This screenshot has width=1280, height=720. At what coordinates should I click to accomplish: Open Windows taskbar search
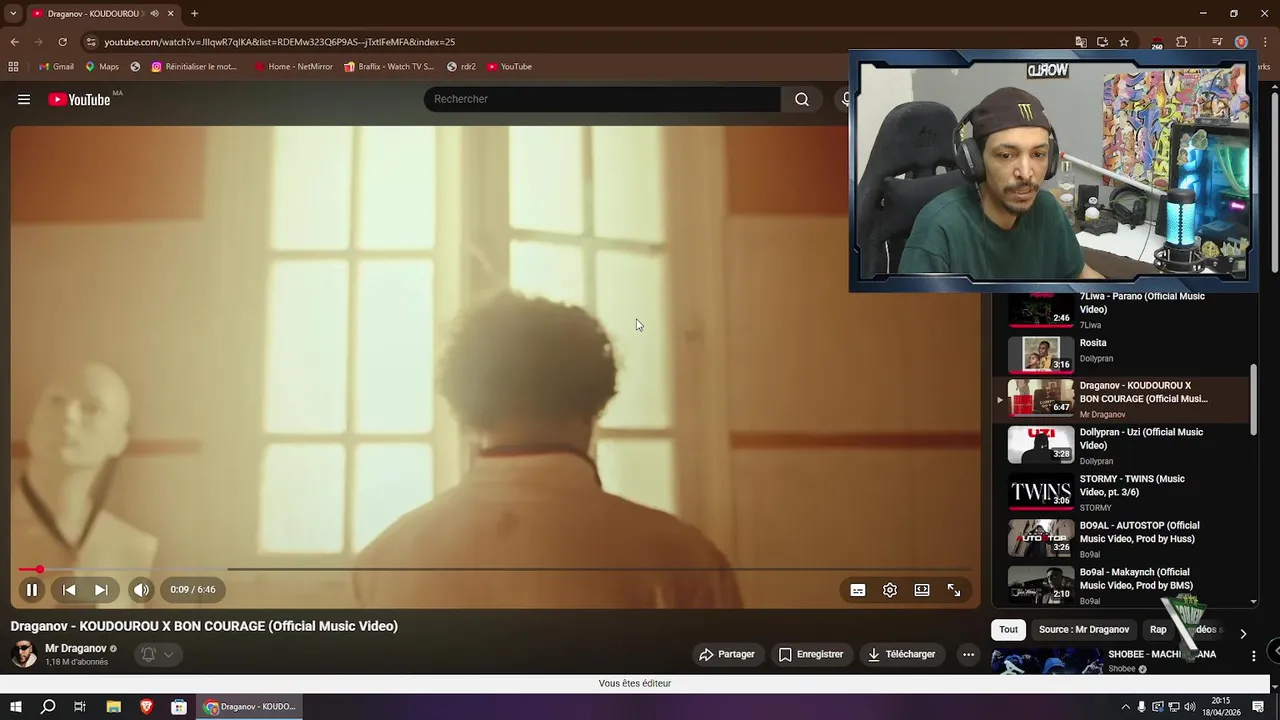point(48,707)
